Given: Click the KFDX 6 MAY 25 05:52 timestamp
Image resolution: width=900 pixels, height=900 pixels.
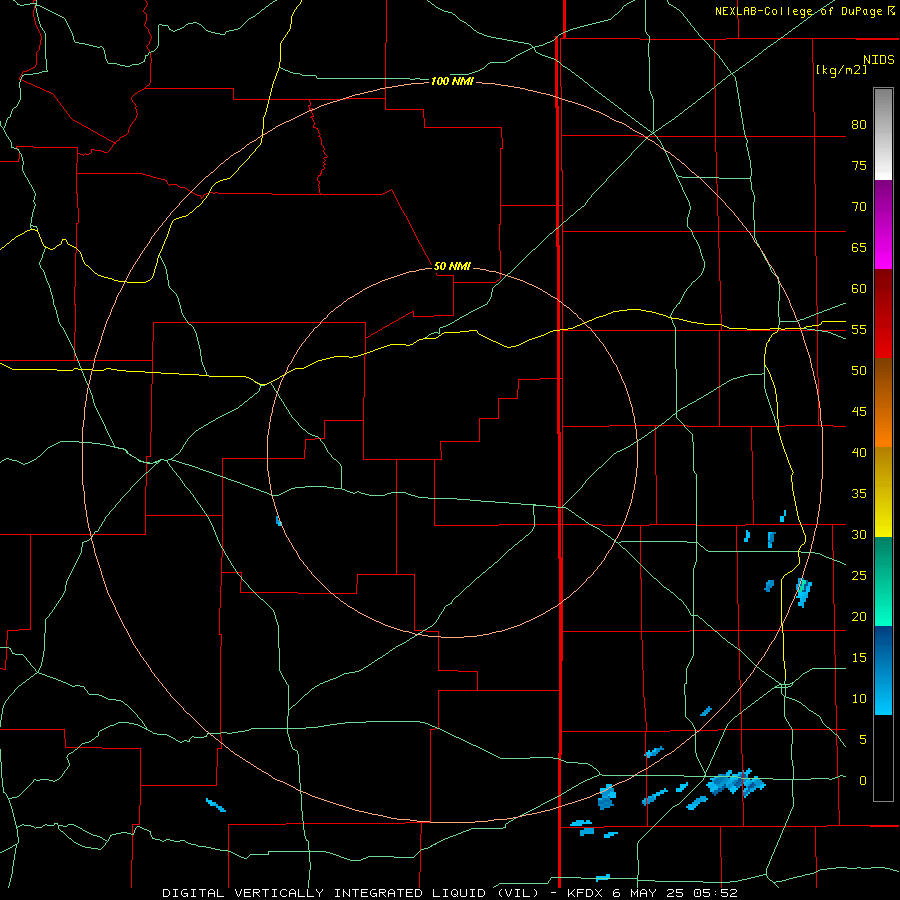Looking at the screenshot, I should (x=652, y=893).
